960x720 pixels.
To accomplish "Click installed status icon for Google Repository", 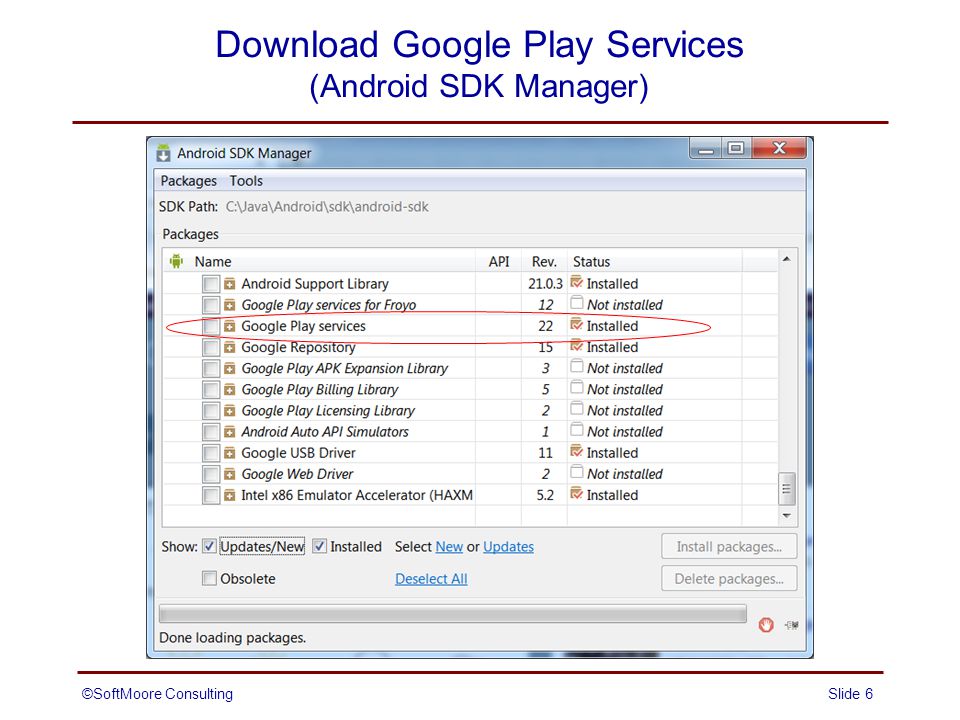I will click(576, 346).
